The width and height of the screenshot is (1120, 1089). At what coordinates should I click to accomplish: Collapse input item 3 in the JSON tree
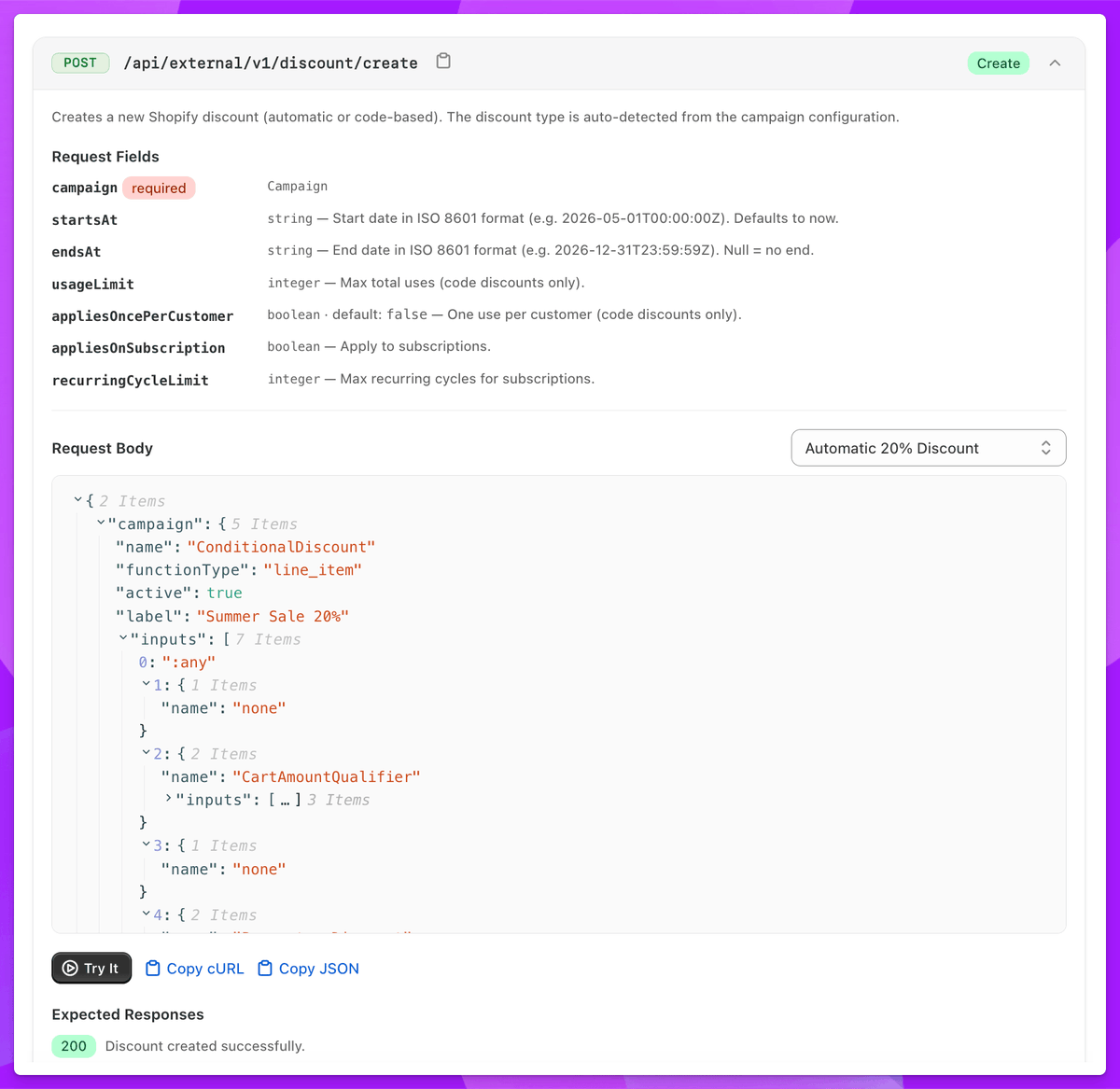pos(147,845)
